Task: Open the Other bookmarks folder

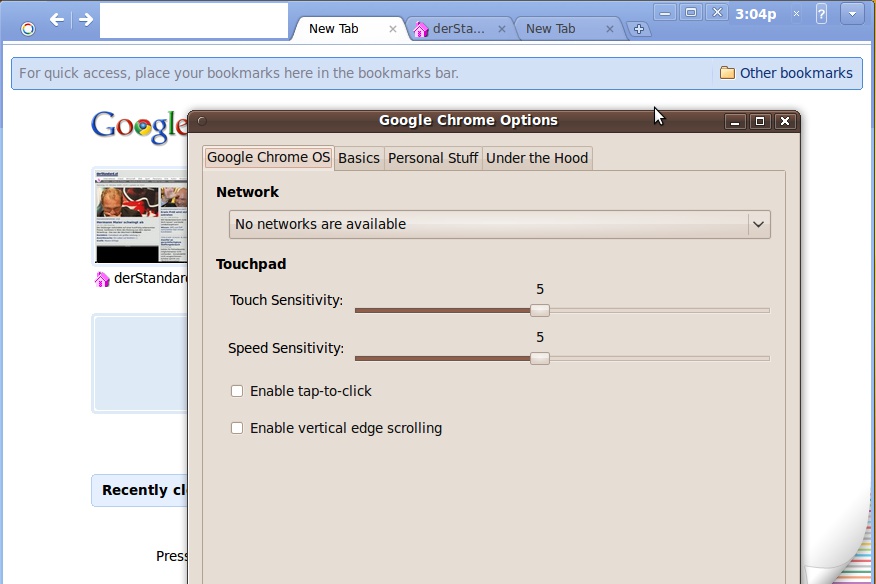Action: 786,73
